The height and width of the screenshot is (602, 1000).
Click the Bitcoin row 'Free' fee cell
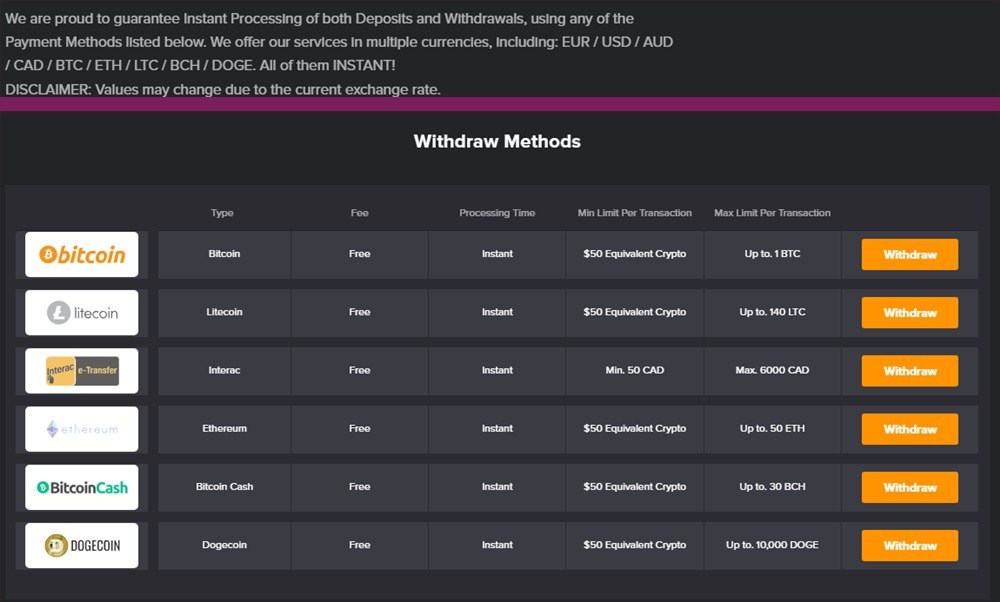360,254
